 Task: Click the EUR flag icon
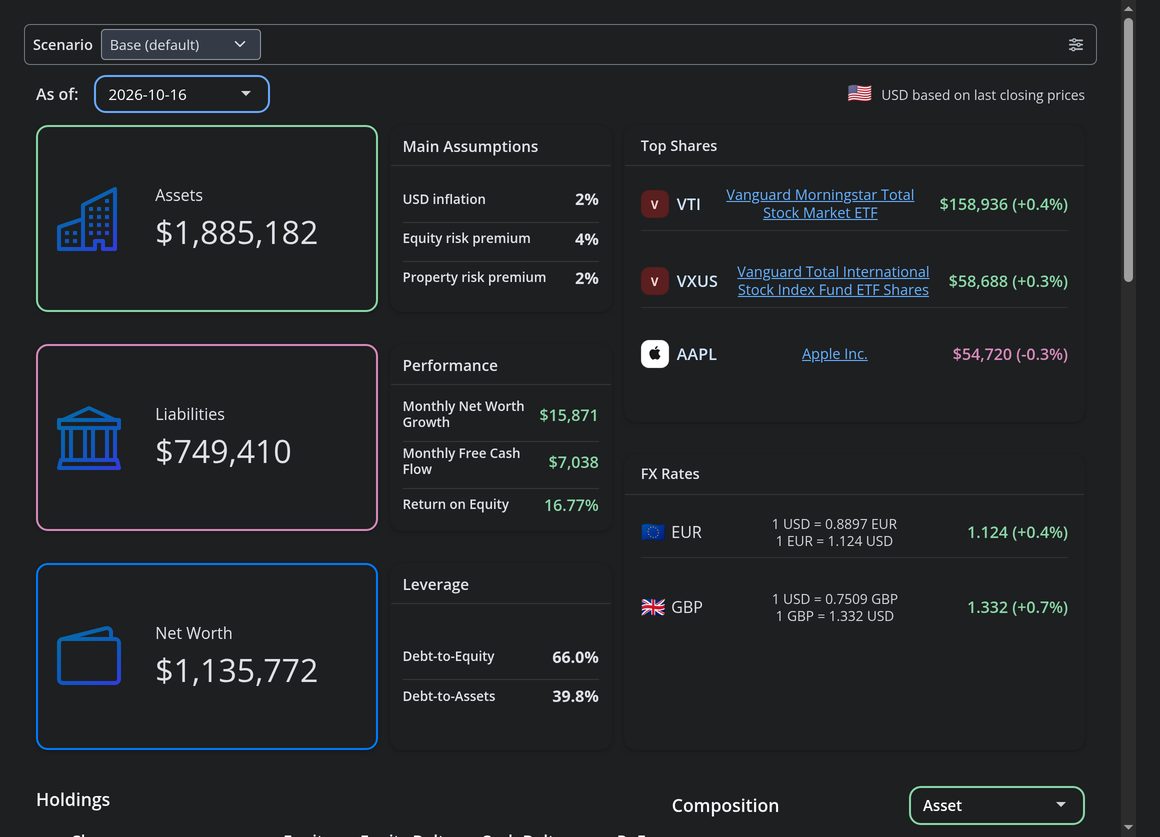(x=652, y=532)
